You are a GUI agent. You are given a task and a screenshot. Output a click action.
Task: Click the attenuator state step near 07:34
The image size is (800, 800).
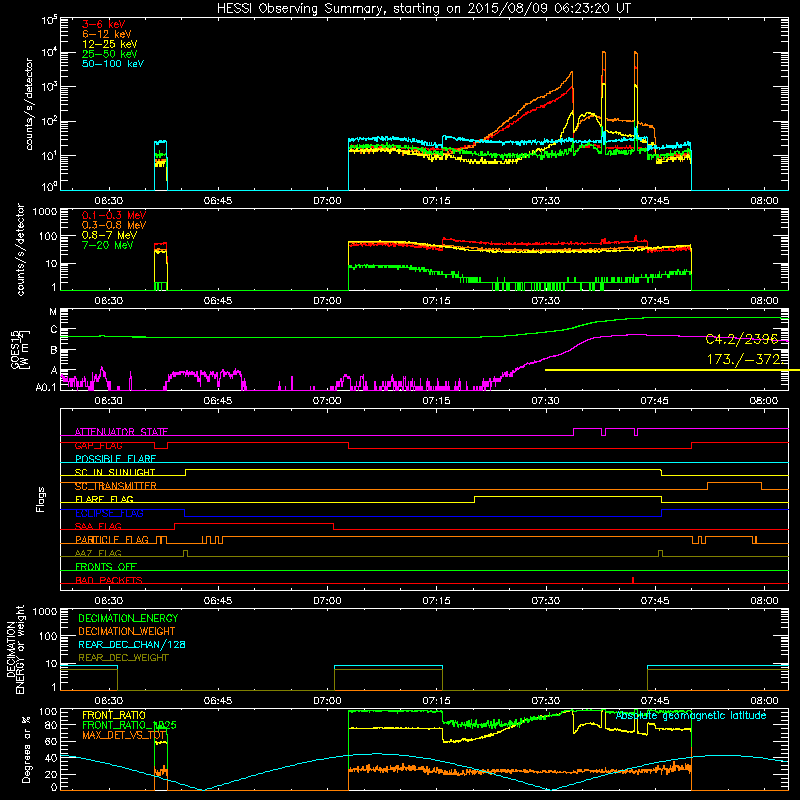pyautogui.click(x=574, y=432)
